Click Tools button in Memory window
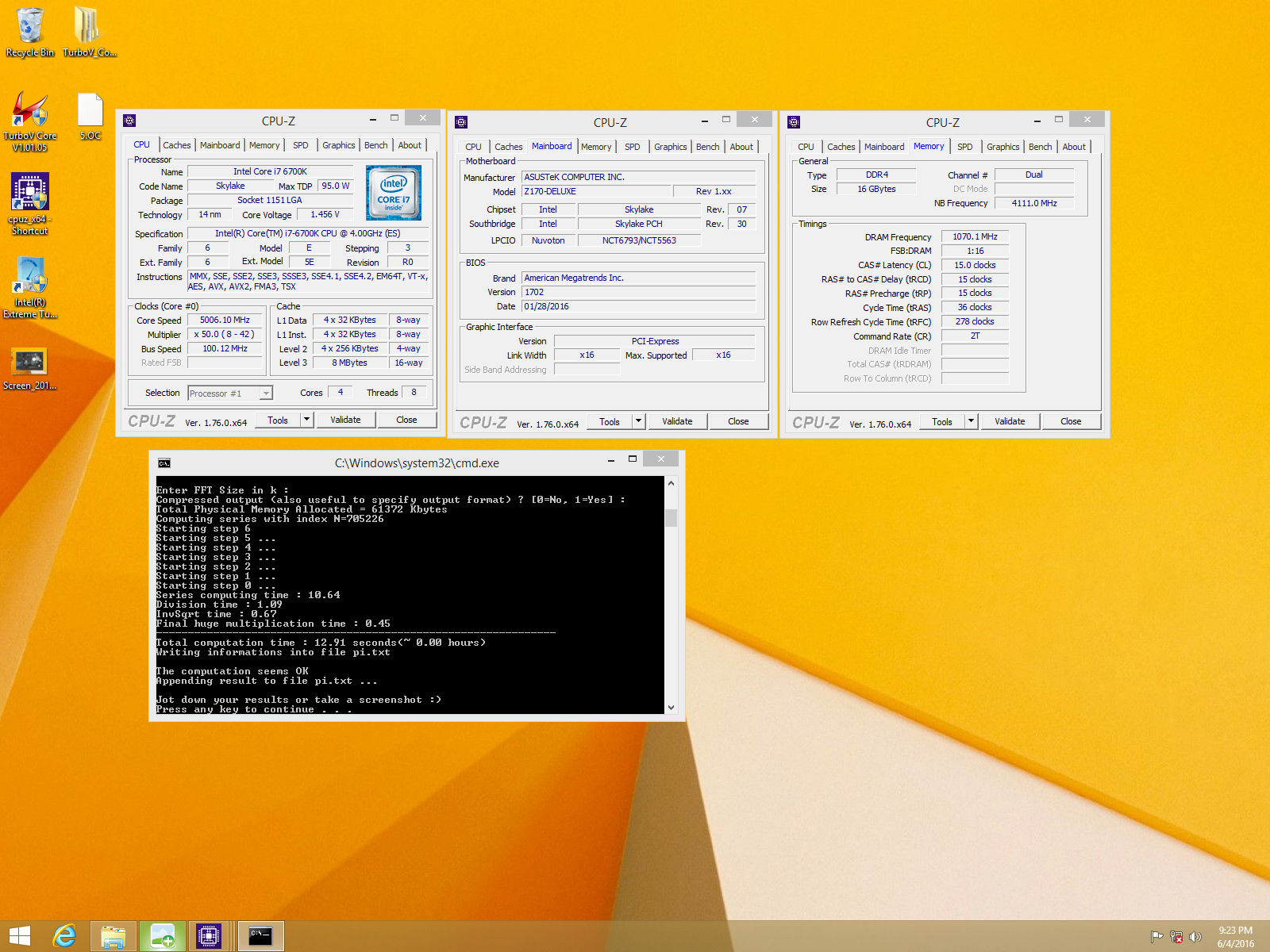This screenshot has height=952, width=1270. (x=942, y=421)
